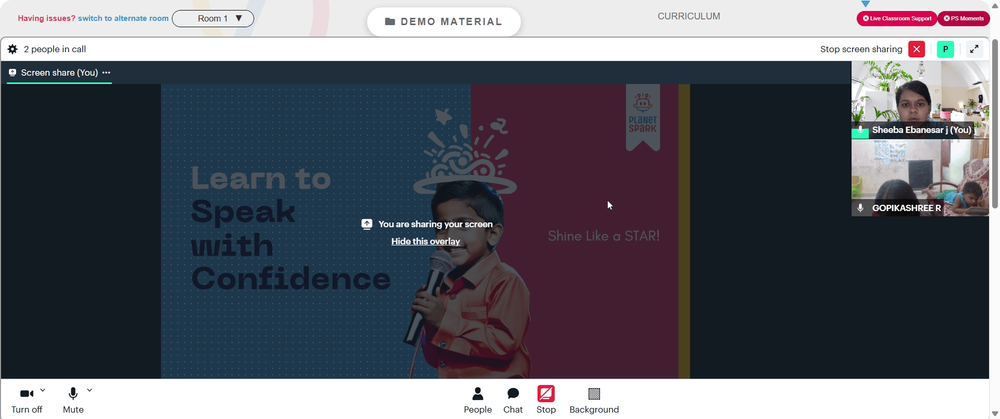
Task: Expand camera options chevron
Action: coord(43,390)
